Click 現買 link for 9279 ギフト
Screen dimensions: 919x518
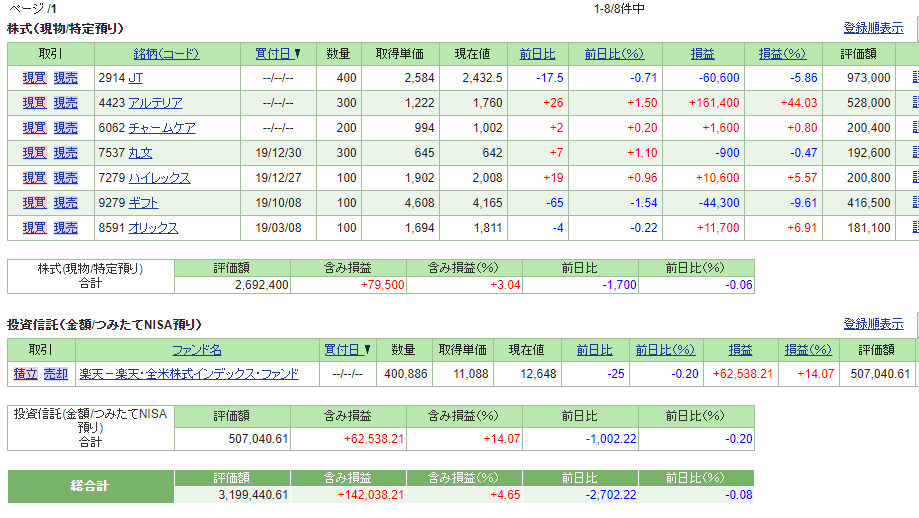click(35, 203)
